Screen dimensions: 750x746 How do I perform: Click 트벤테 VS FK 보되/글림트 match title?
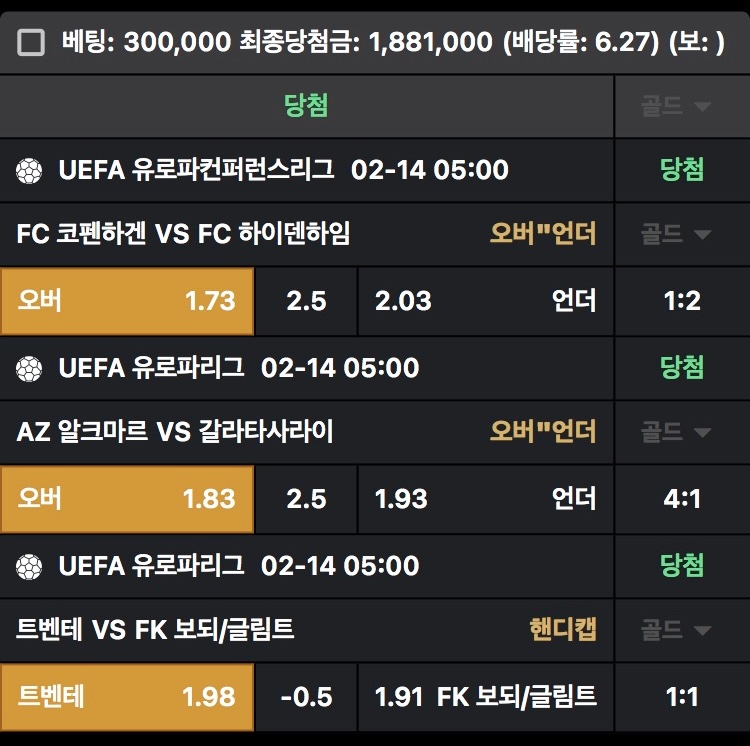(x=156, y=630)
